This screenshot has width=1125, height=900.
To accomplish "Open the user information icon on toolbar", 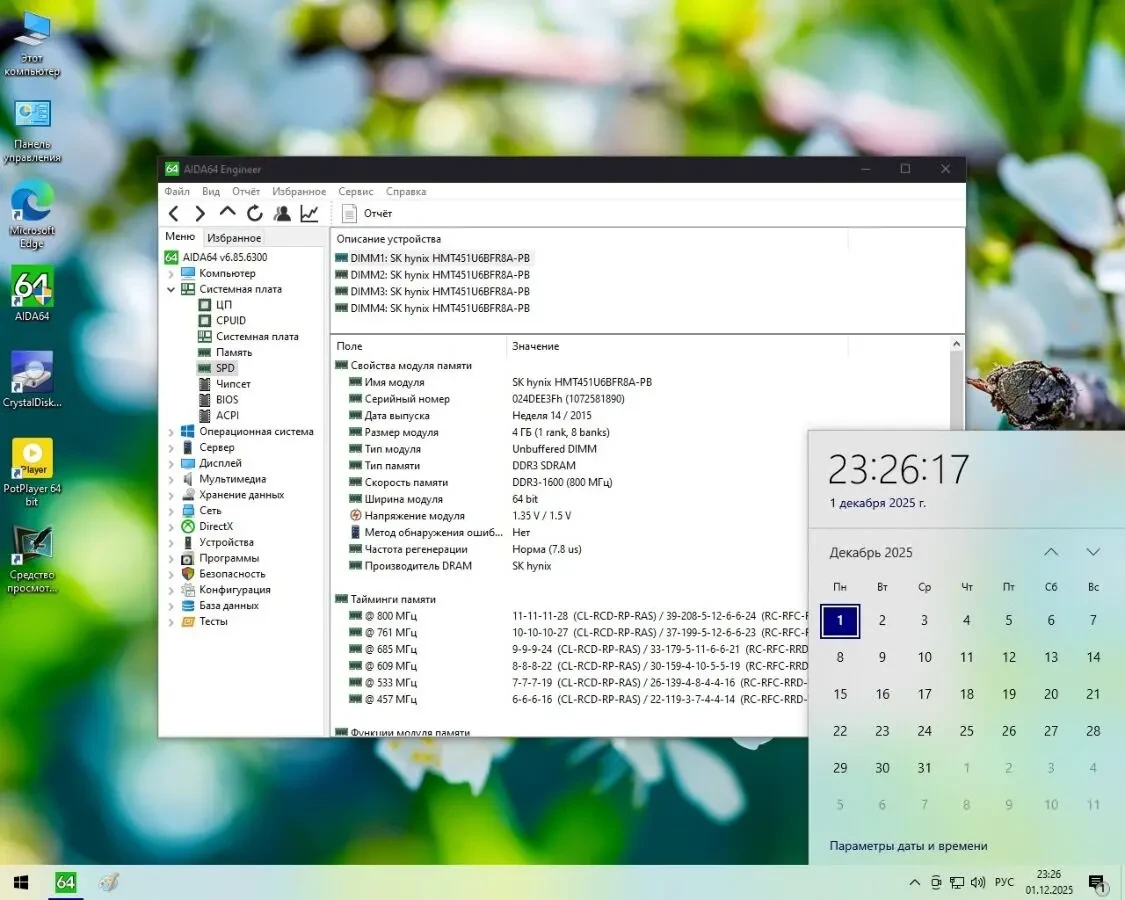I will (x=282, y=213).
